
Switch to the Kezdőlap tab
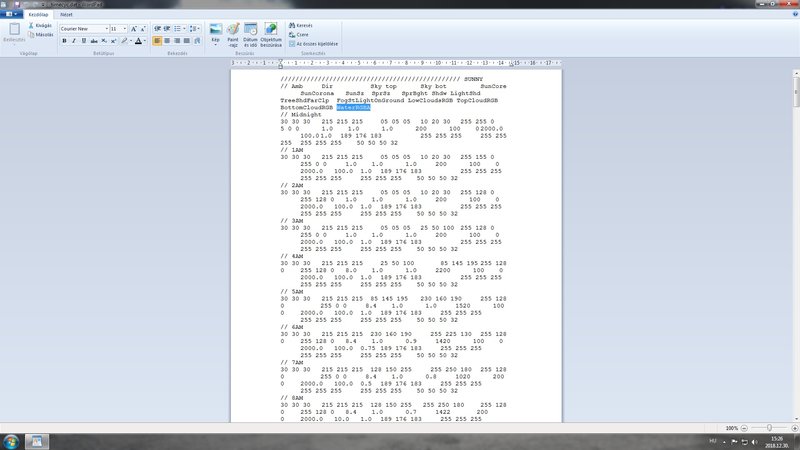pyautogui.click(x=38, y=14)
